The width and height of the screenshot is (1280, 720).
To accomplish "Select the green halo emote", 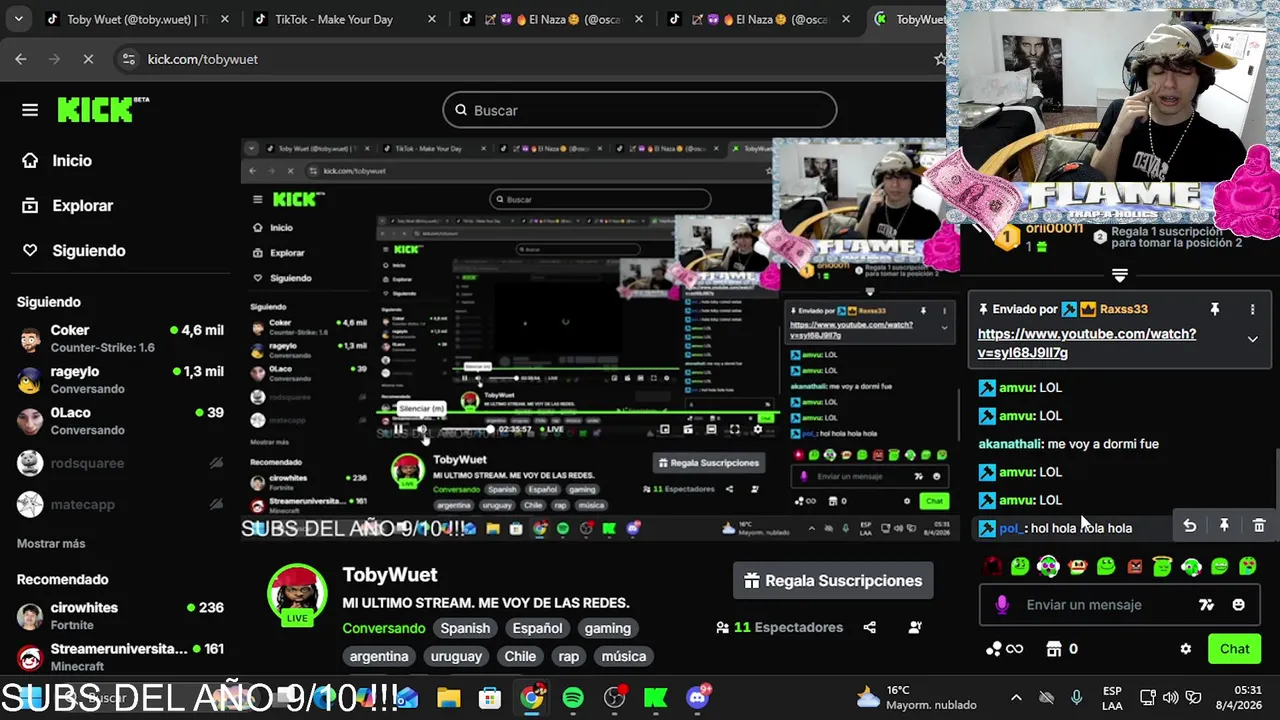I will tap(1163, 566).
